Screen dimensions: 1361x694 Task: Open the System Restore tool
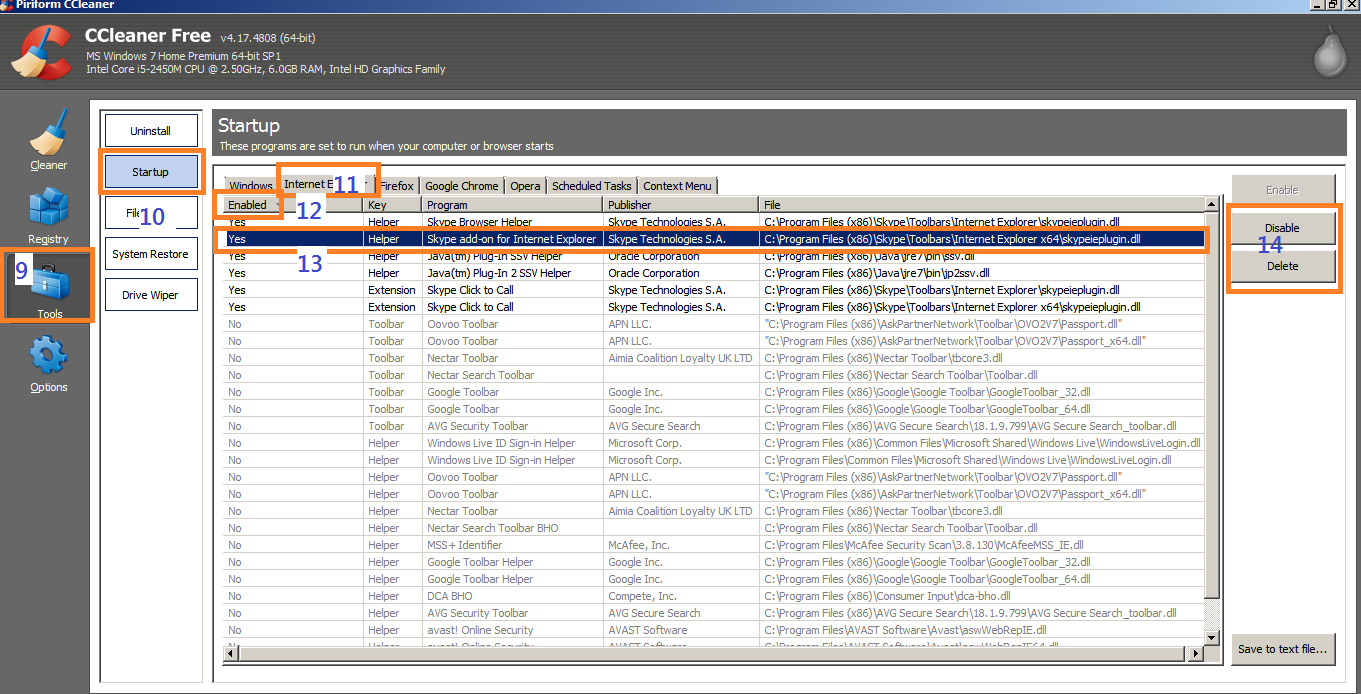pos(150,254)
